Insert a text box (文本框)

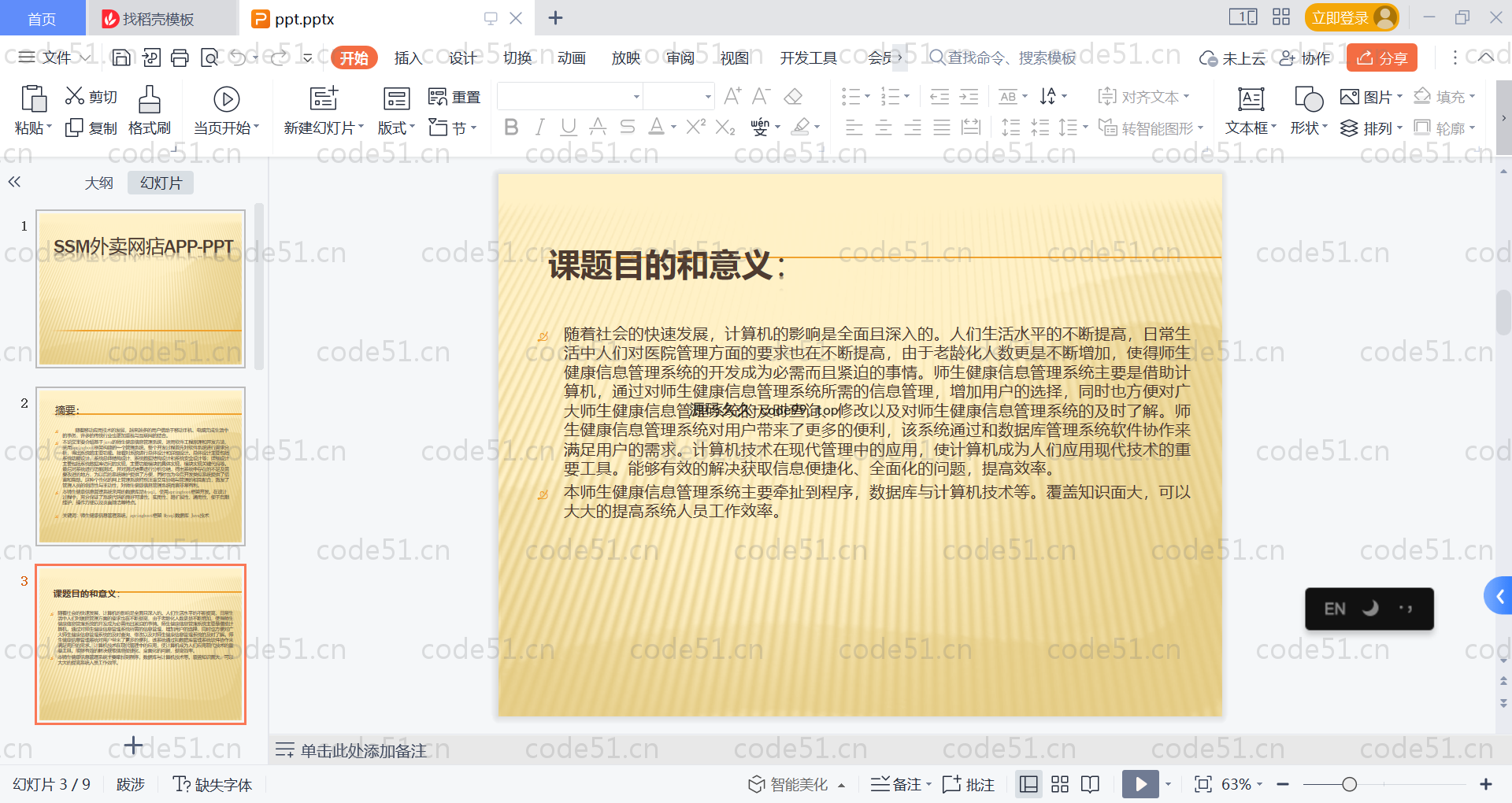(x=1251, y=111)
